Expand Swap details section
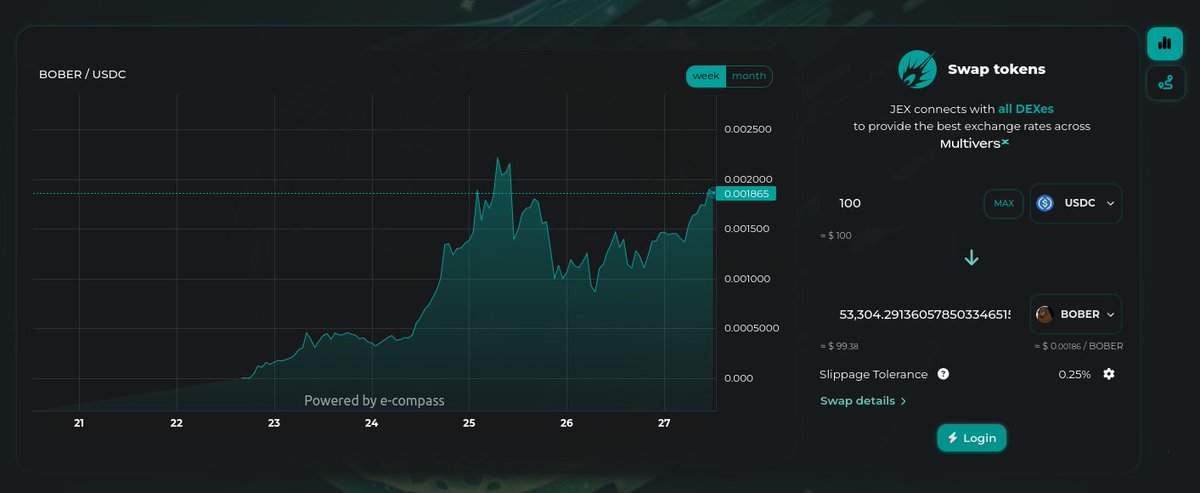The height and width of the screenshot is (493, 1200). [863, 401]
